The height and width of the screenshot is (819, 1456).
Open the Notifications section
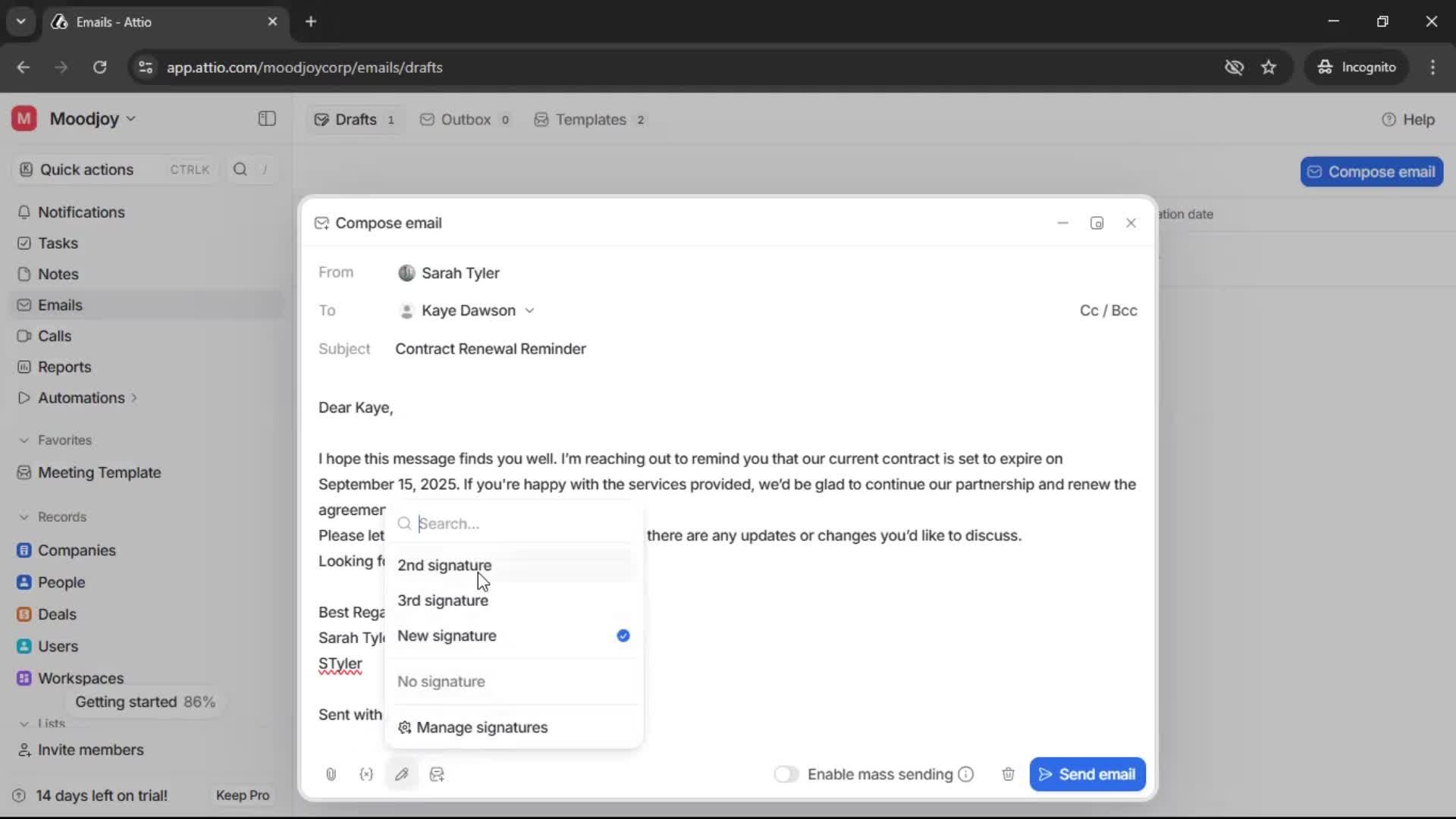coord(81,212)
